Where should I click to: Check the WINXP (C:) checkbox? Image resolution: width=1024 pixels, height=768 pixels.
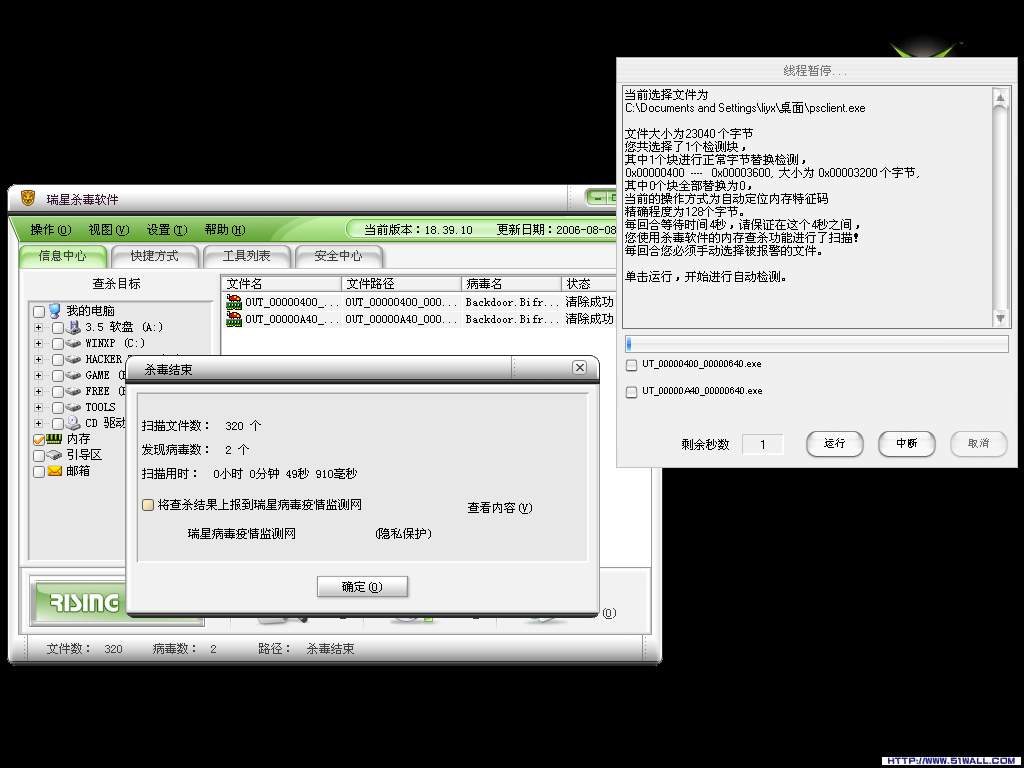(x=57, y=344)
